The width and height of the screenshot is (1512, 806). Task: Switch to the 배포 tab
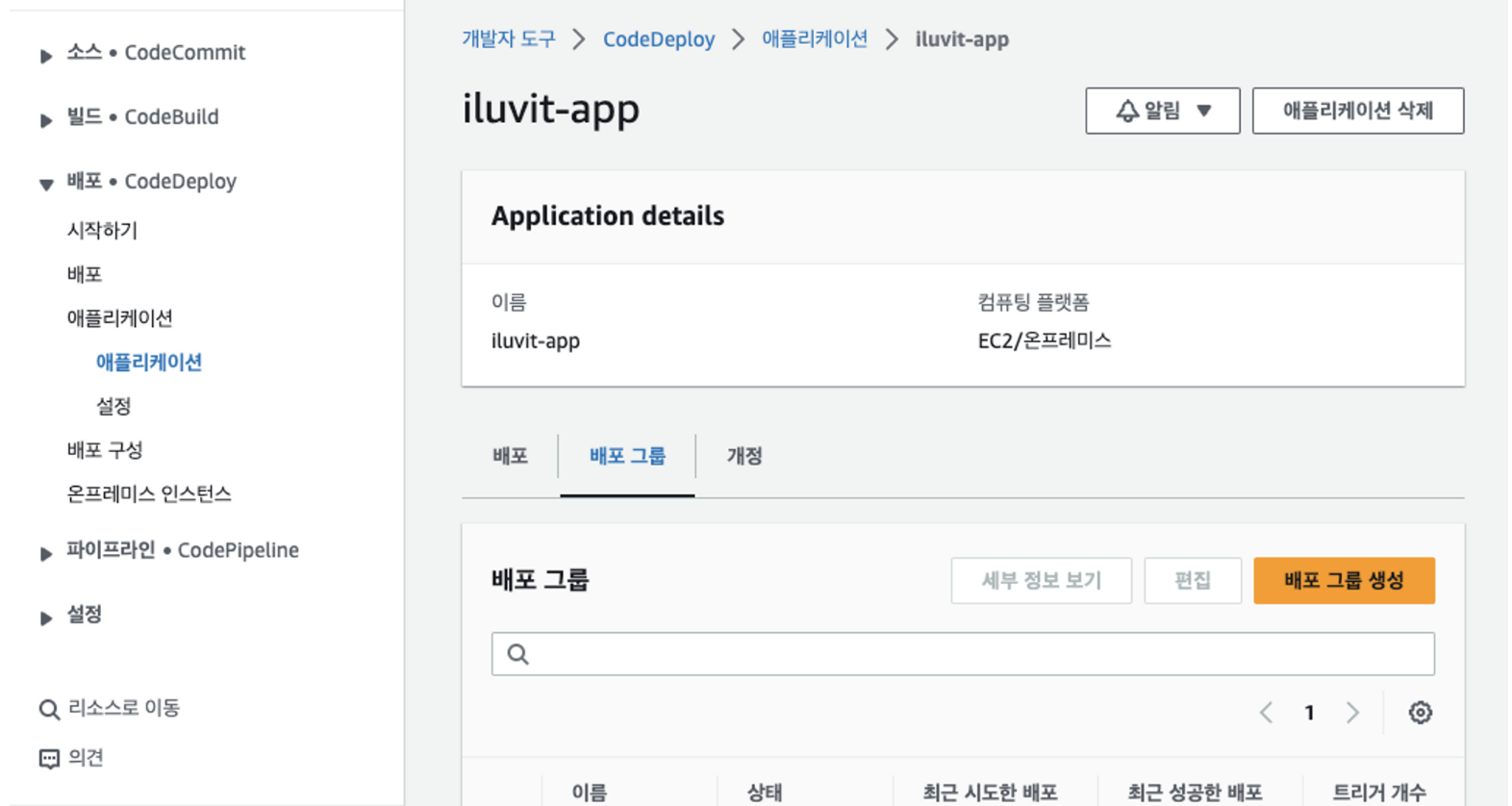tap(510, 457)
